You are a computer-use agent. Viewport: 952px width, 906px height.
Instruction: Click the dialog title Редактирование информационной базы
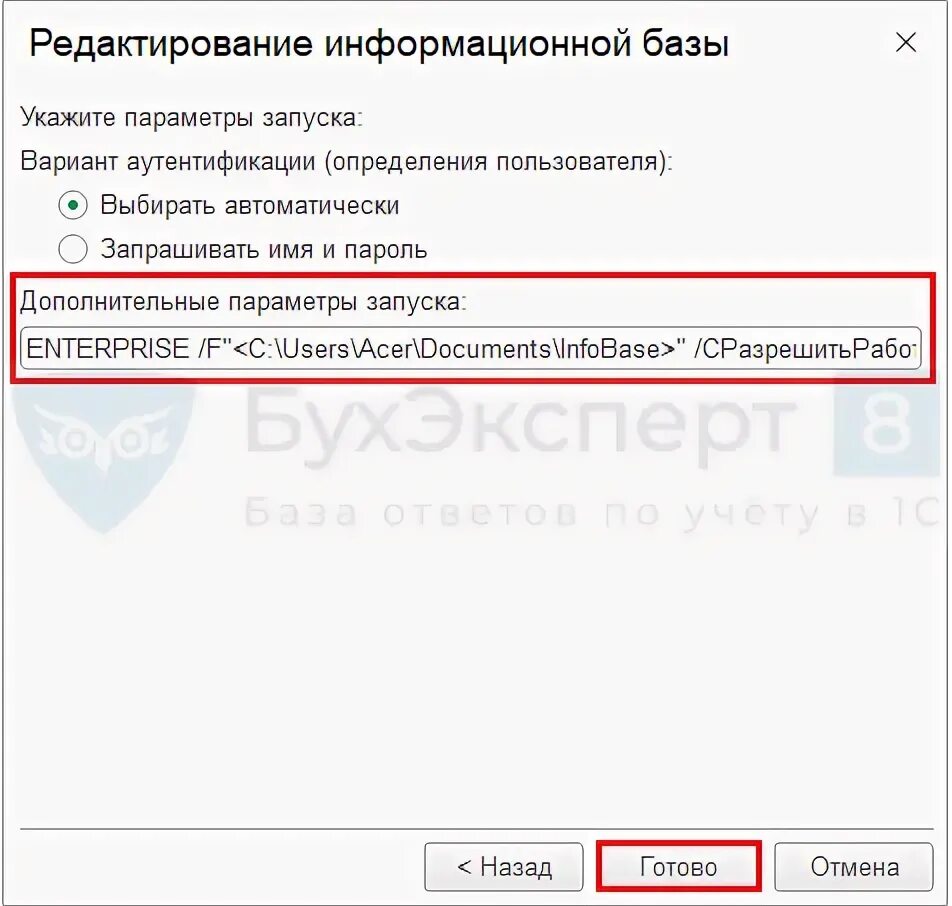click(379, 44)
